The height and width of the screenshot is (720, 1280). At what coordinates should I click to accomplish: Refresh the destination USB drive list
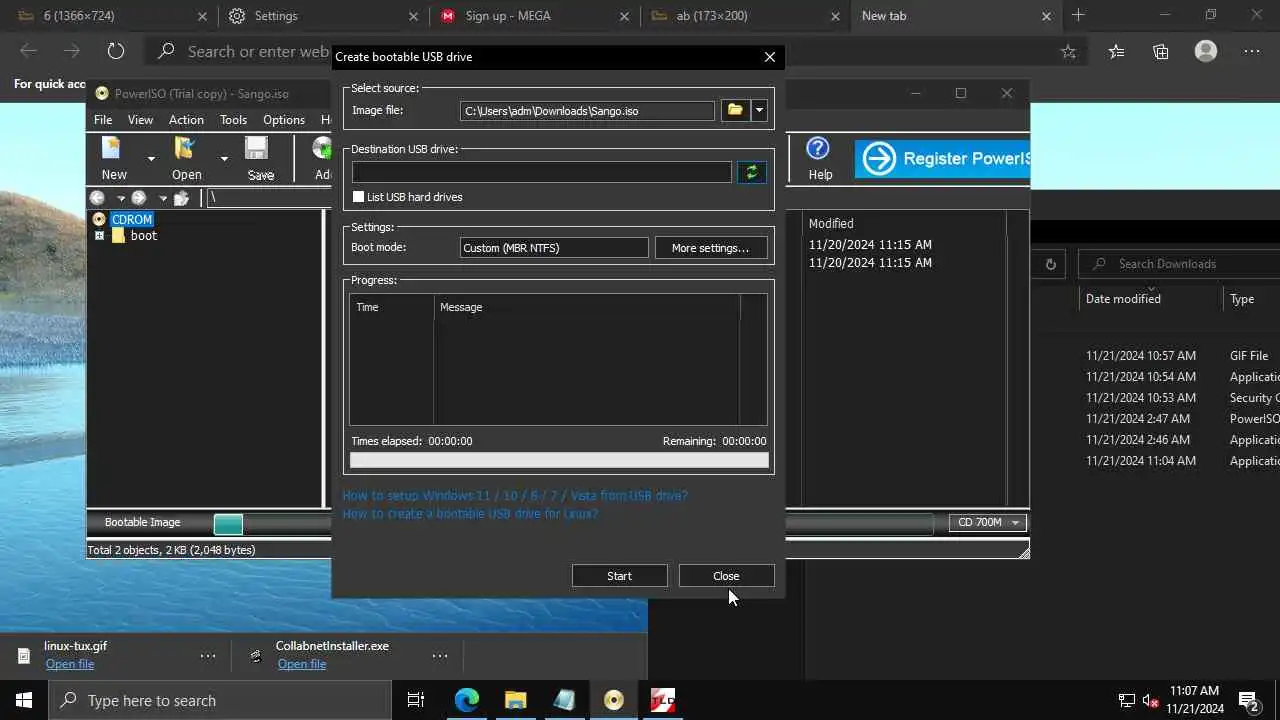coord(752,172)
